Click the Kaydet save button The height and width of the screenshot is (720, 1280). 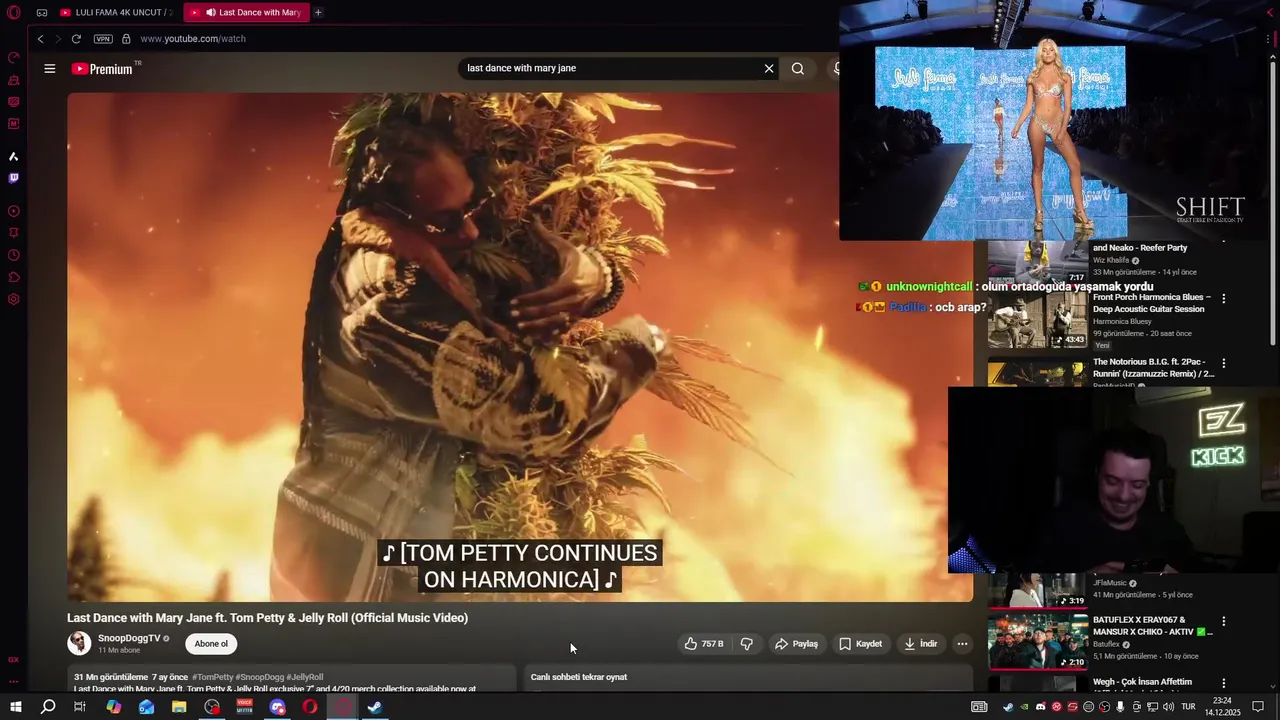point(861,644)
